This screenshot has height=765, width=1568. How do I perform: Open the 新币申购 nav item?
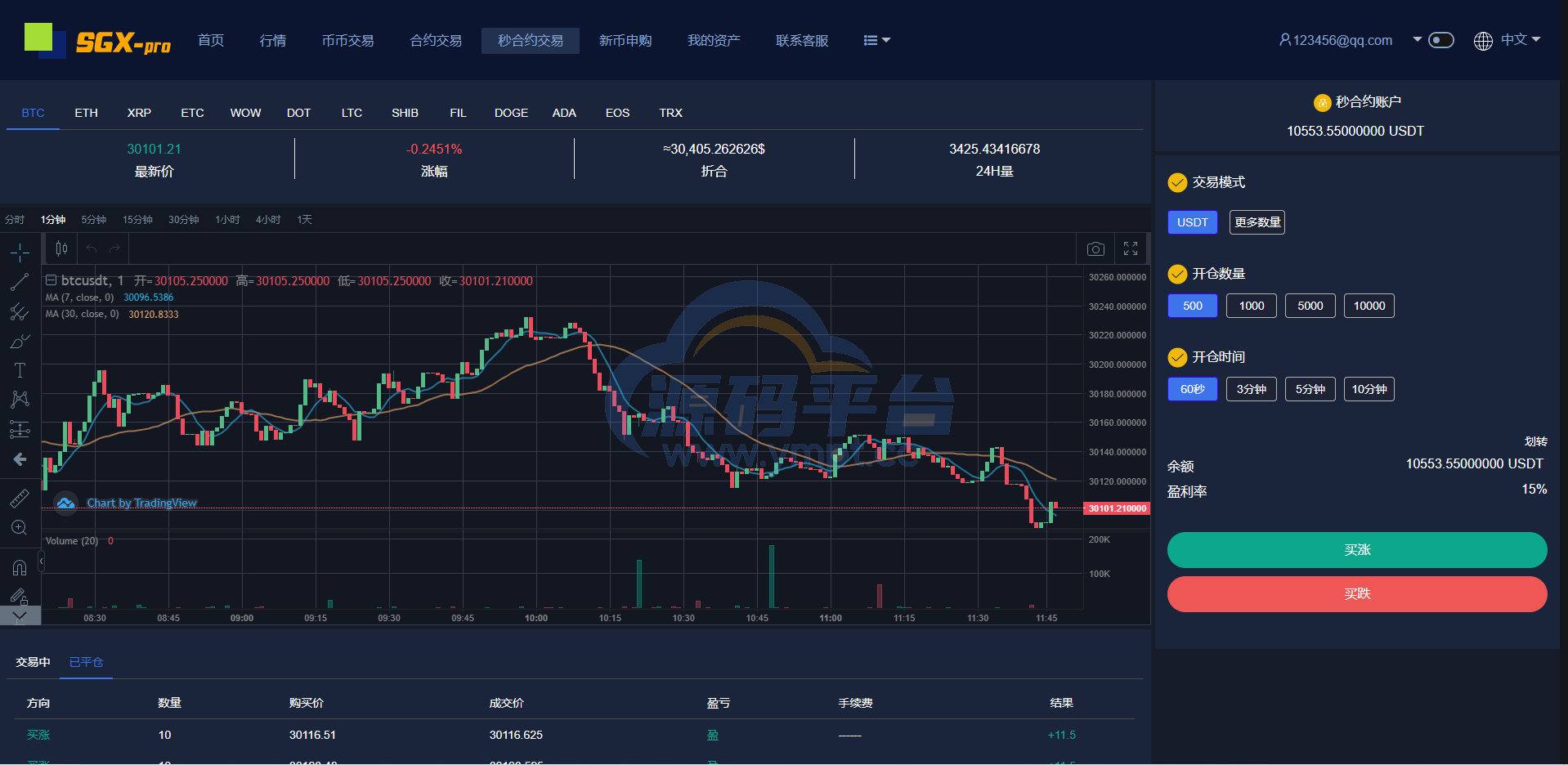(x=625, y=40)
